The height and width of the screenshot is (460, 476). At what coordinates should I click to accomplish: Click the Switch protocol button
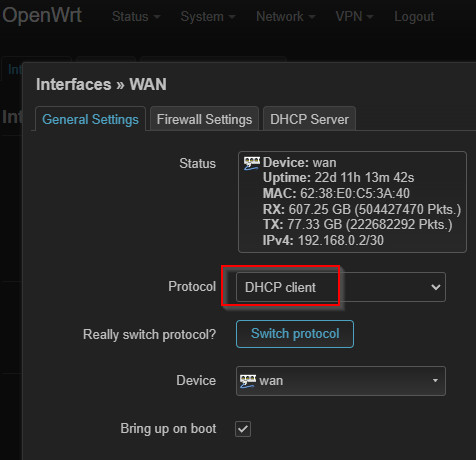(295, 334)
